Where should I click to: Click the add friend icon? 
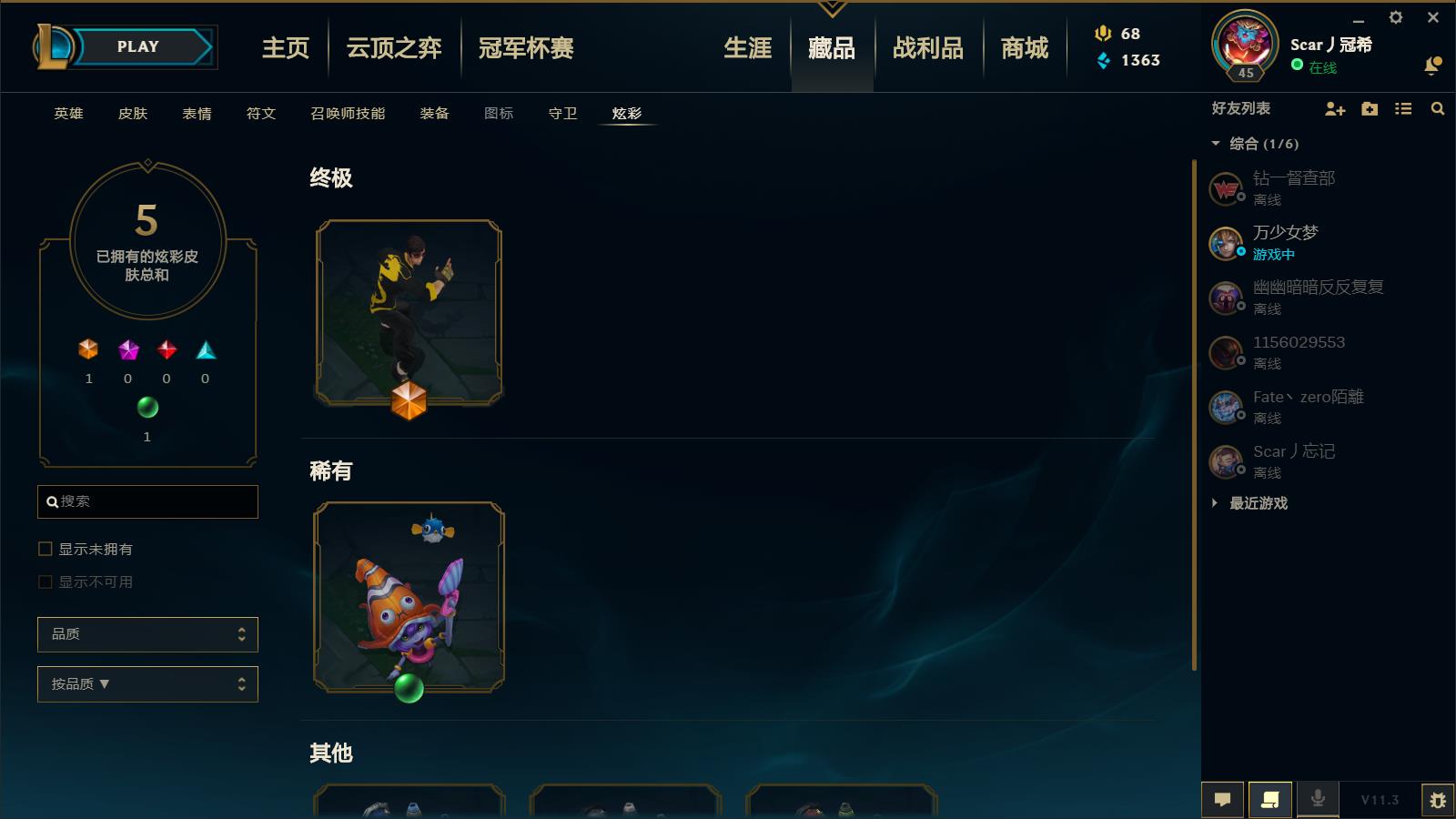[1335, 109]
